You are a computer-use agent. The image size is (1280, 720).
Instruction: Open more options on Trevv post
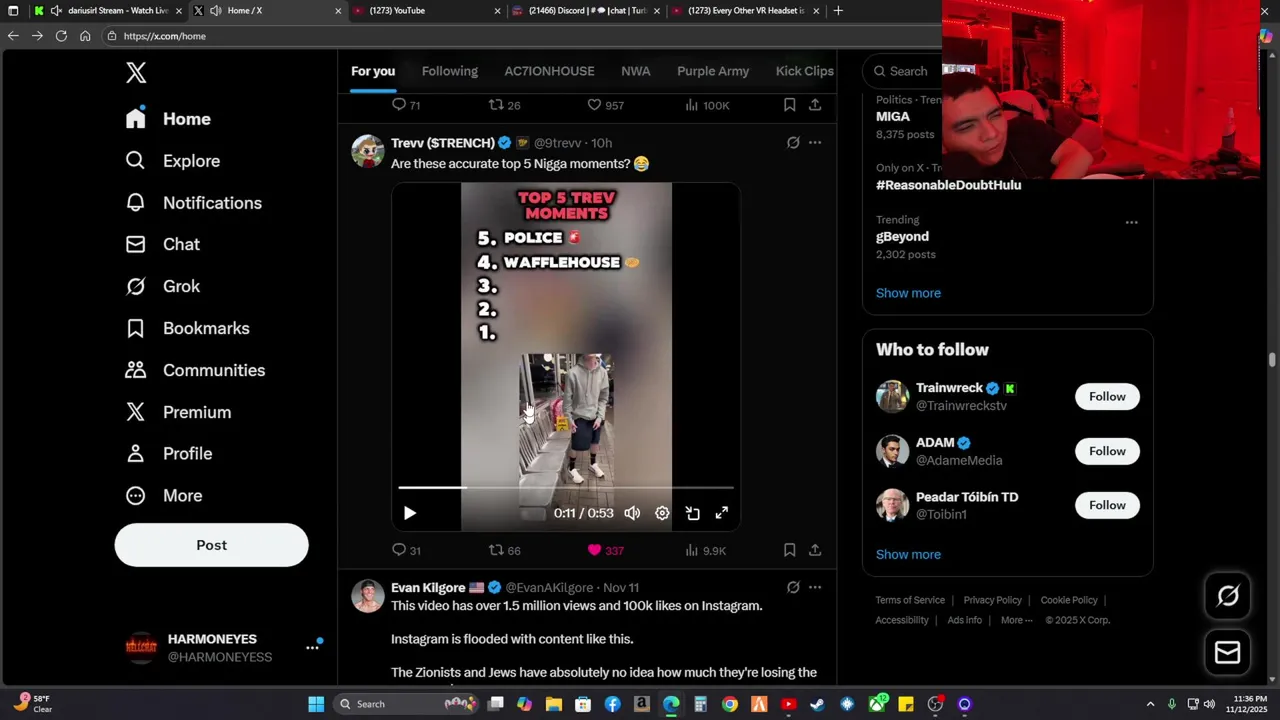pyautogui.click(x=815, y=143)
